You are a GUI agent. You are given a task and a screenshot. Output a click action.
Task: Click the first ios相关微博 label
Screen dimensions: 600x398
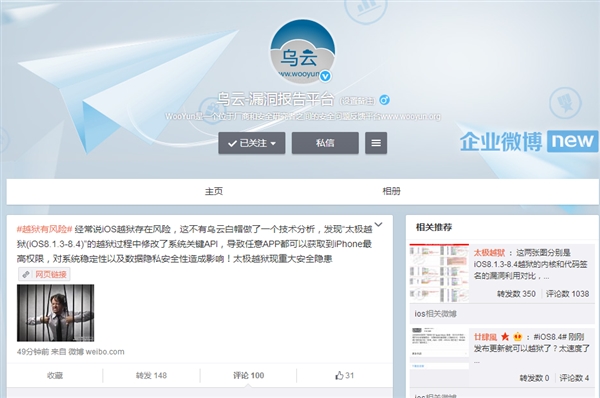click(x=435, y=314)
